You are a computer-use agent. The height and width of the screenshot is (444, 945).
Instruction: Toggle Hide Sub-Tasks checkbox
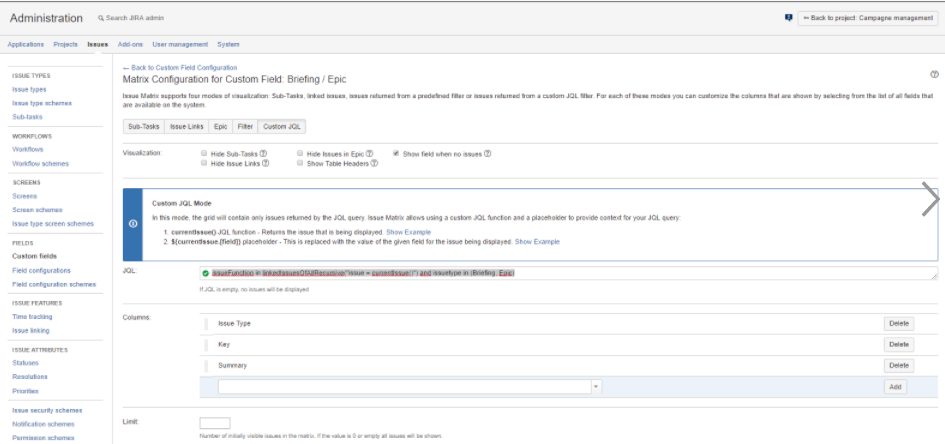tap(204, 154)
